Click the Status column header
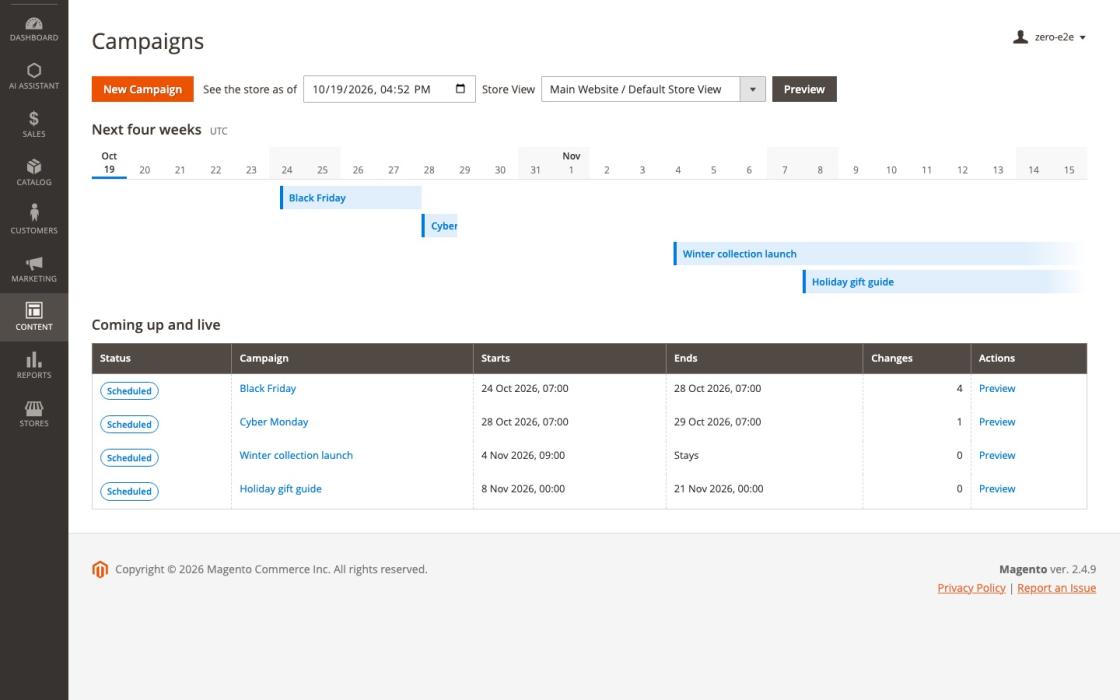This screenshot has width=1120, height=700. click(161, 359)
